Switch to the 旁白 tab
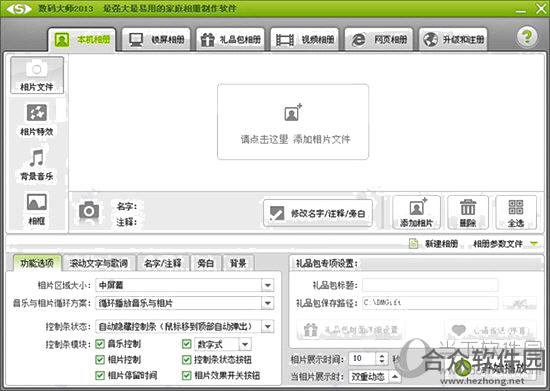The height and width of the screenshot is (391, 550). 205,263
